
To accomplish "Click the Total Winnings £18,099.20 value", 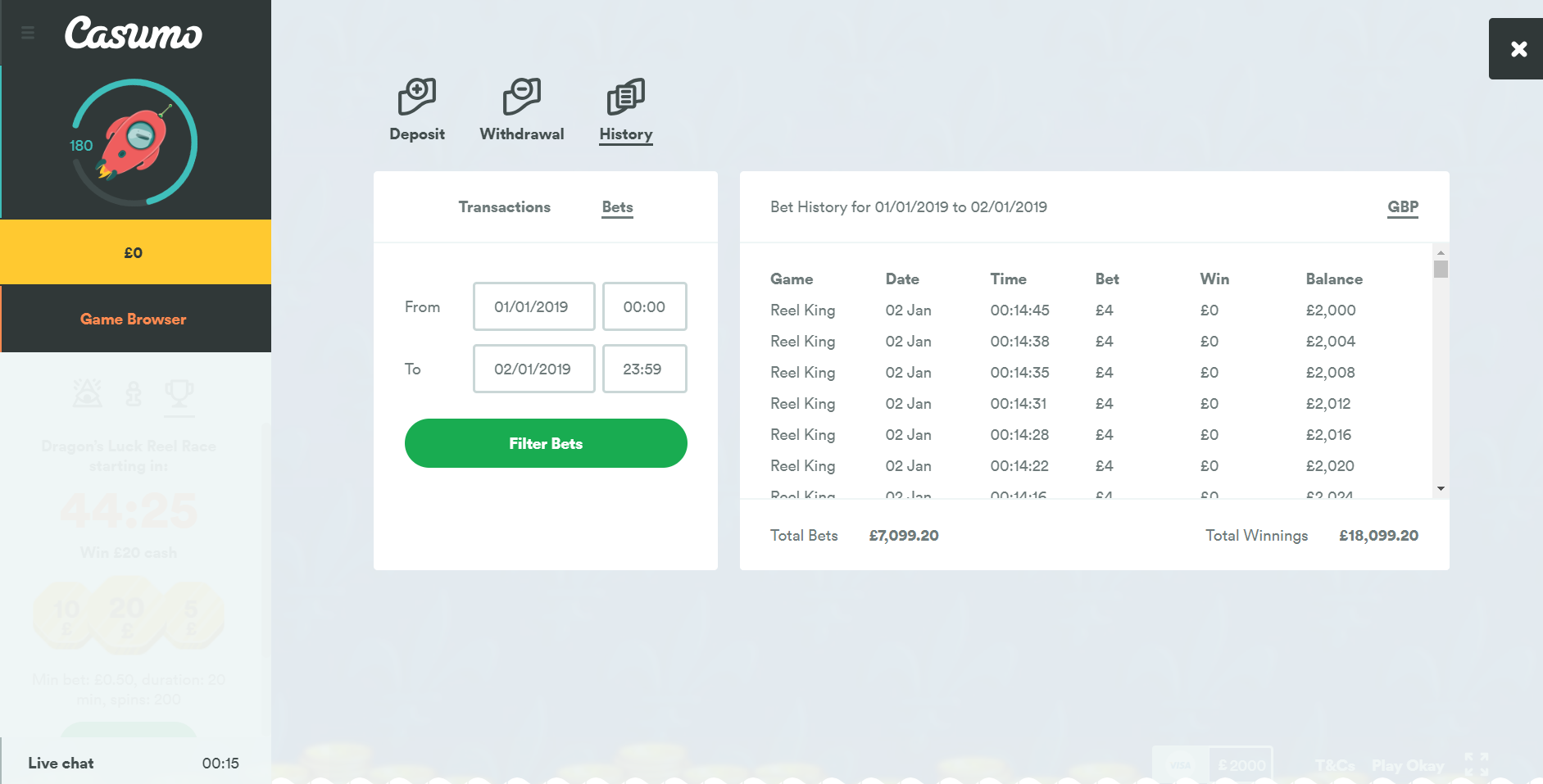I will pyautogui.click(x=1378, y=536).
